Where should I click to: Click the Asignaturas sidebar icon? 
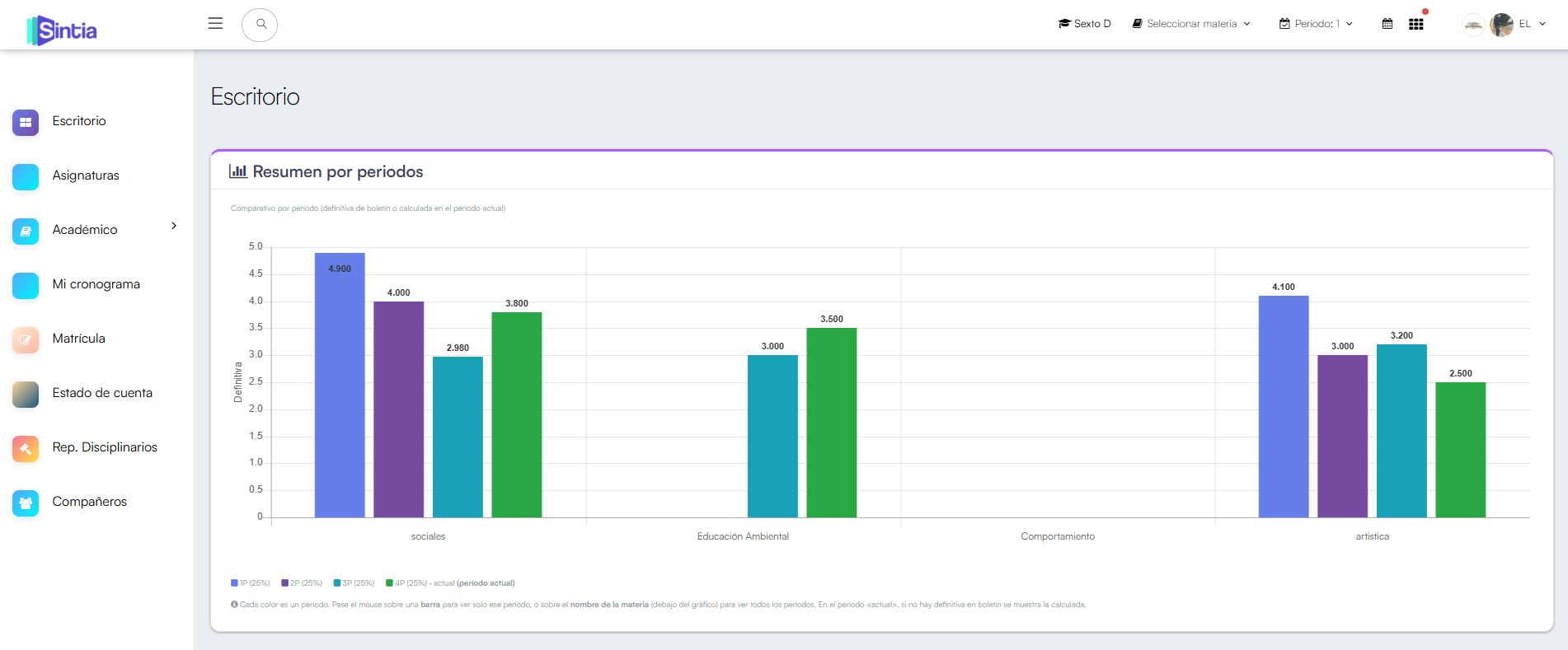click(26, 176)
